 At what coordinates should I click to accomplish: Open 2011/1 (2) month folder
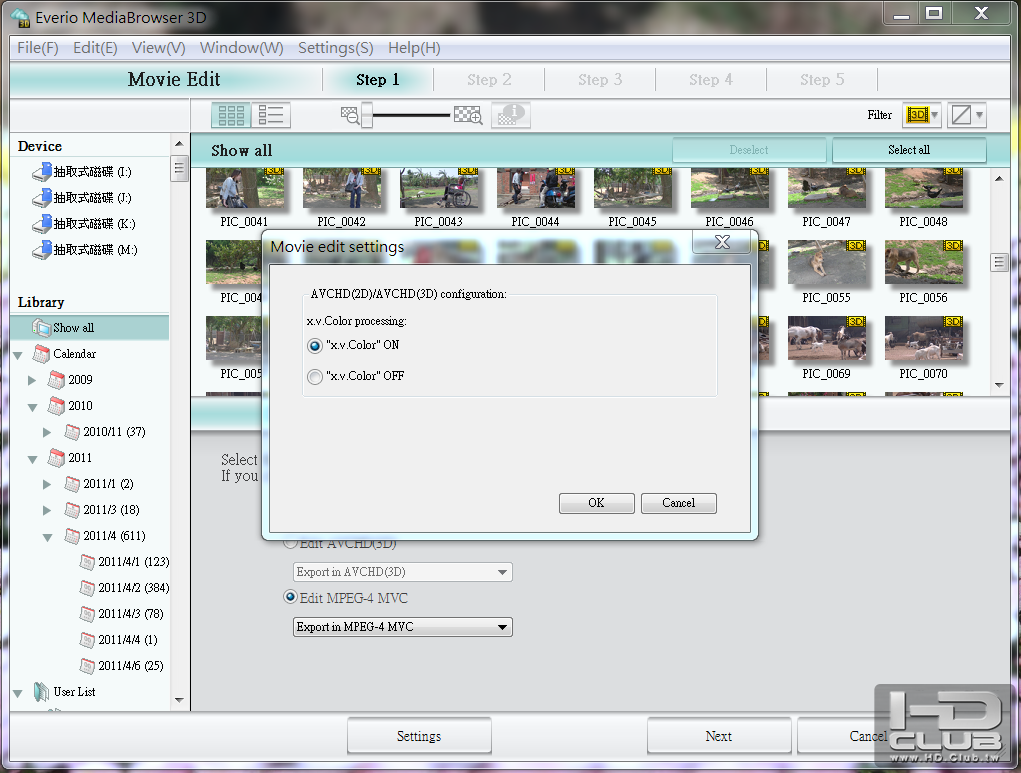99,484
